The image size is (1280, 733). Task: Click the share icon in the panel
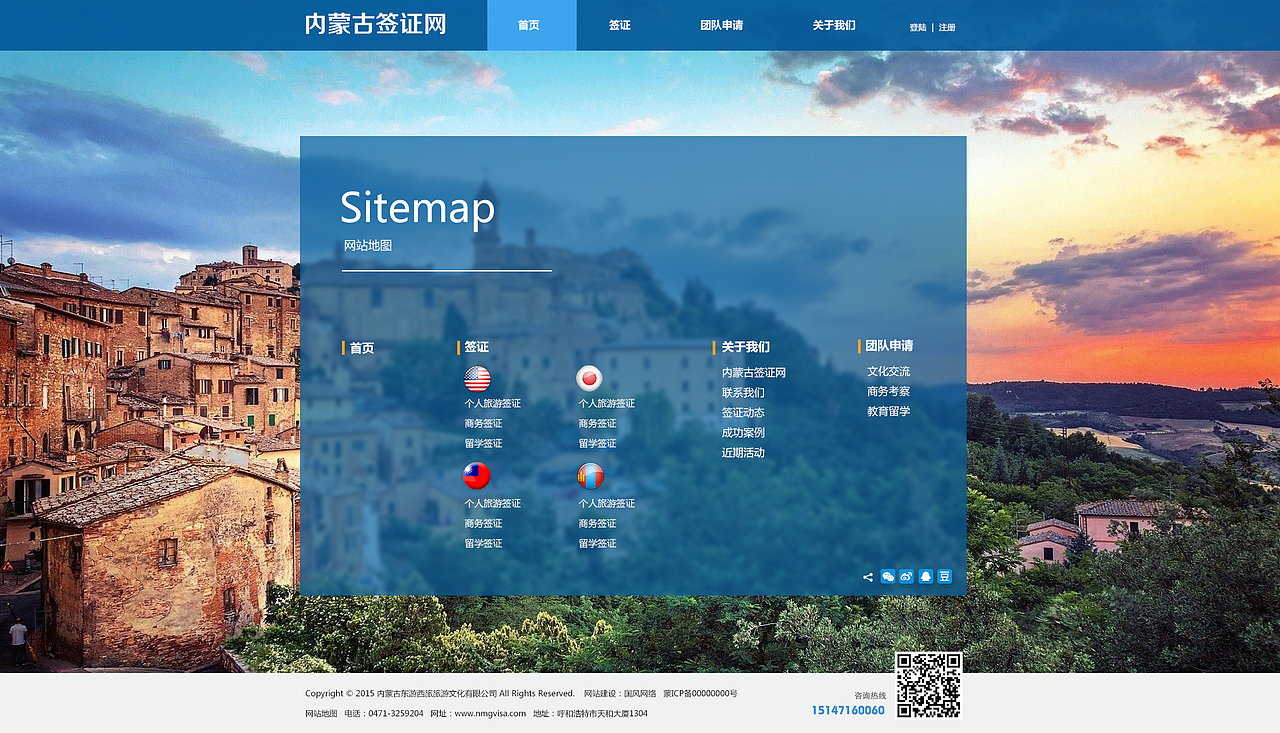868,577
